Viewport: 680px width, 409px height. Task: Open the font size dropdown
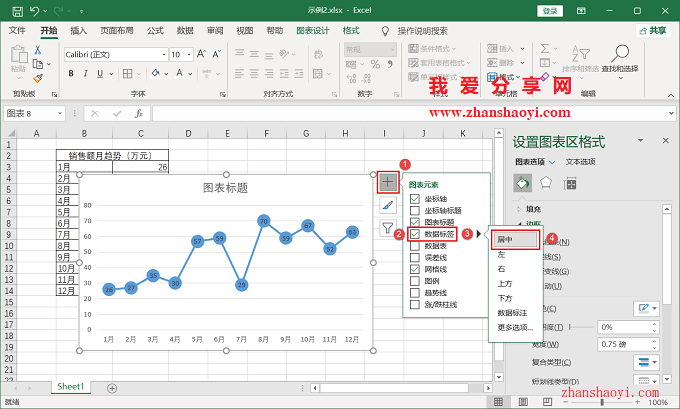189,55
